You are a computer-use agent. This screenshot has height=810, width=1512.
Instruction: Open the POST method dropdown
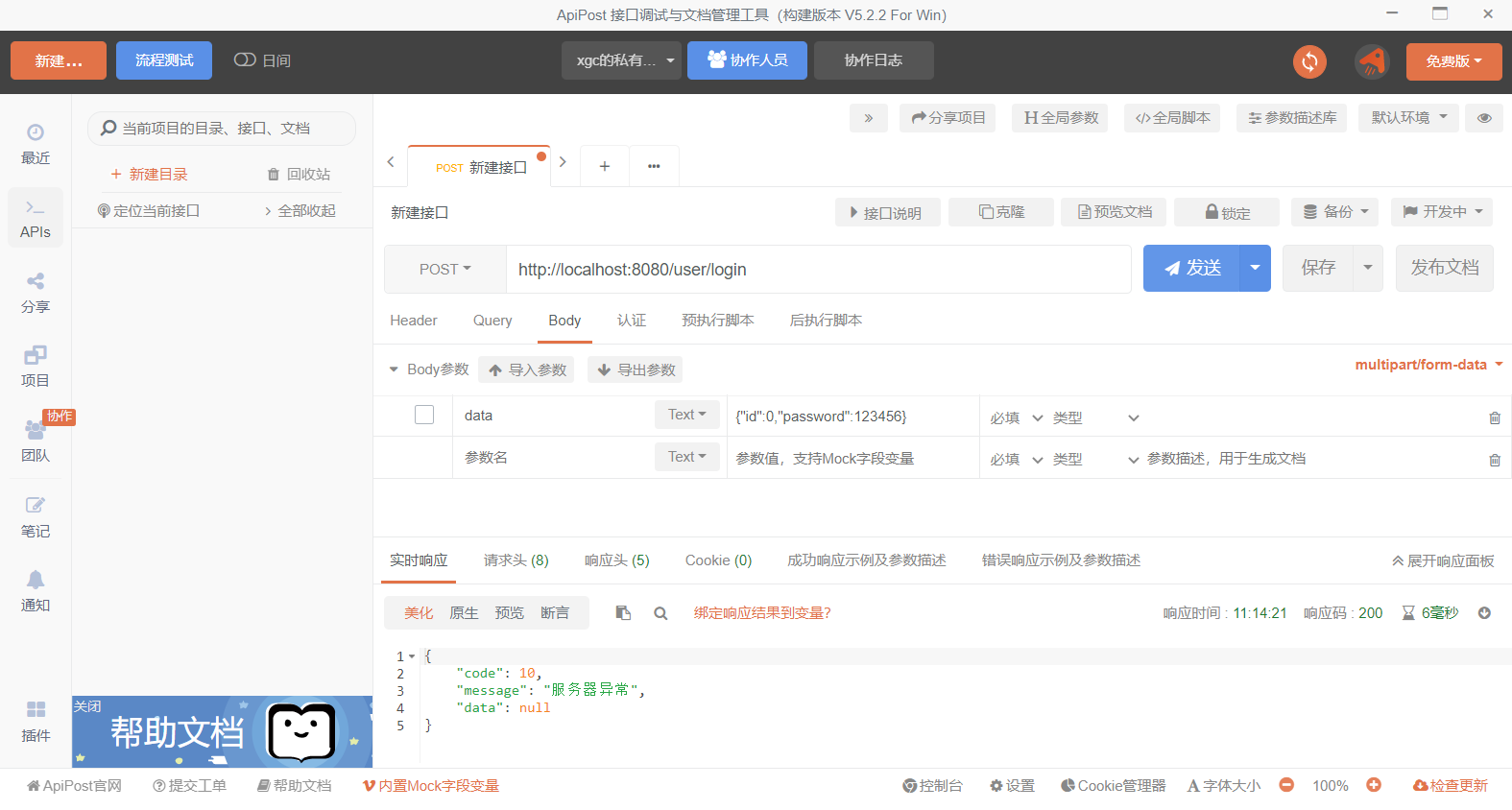pos(444,270)
